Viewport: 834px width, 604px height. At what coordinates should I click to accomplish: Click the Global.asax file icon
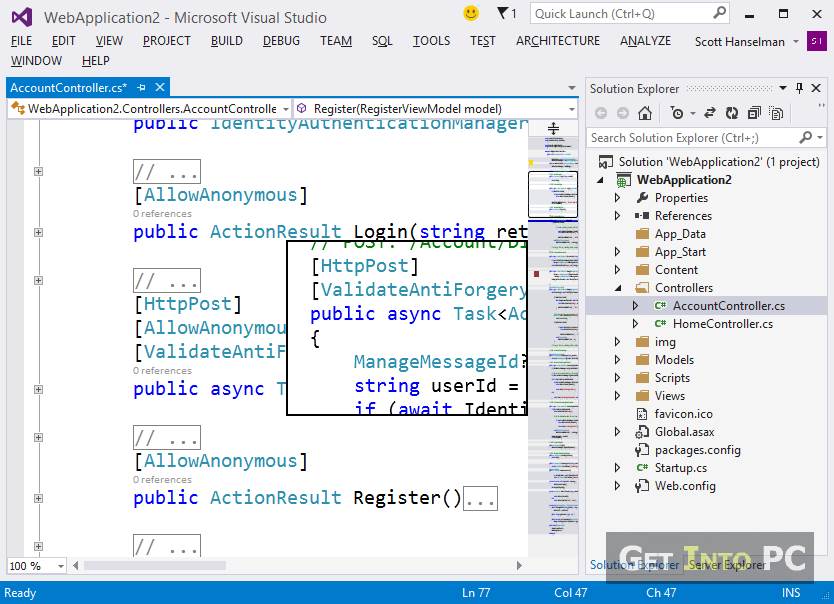pos(642,432)
